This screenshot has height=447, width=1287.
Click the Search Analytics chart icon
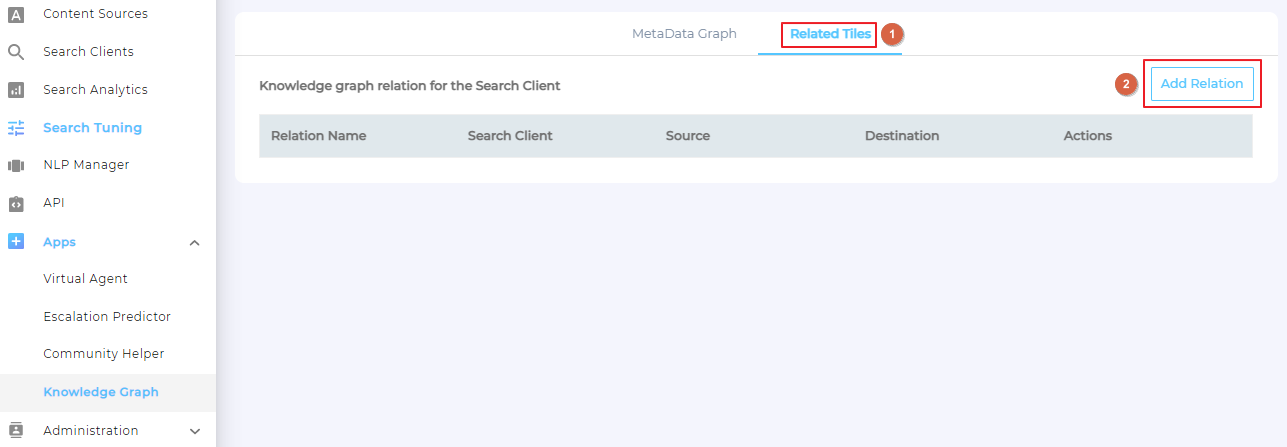tap(16, 90)
